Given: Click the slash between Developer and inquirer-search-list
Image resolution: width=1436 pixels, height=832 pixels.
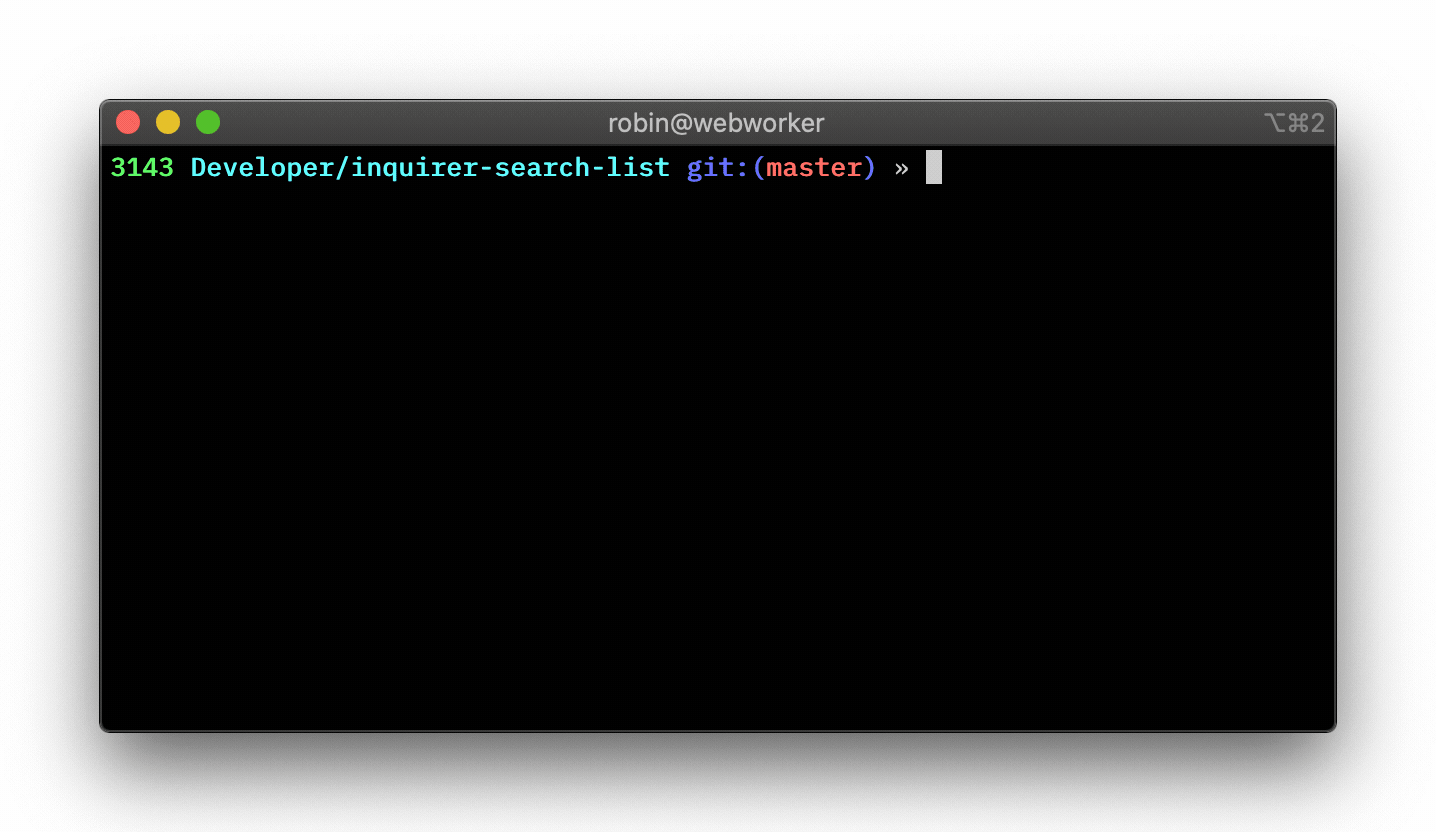Looking at the screenshot, I should pyautogui.click(x=342, y=168).
